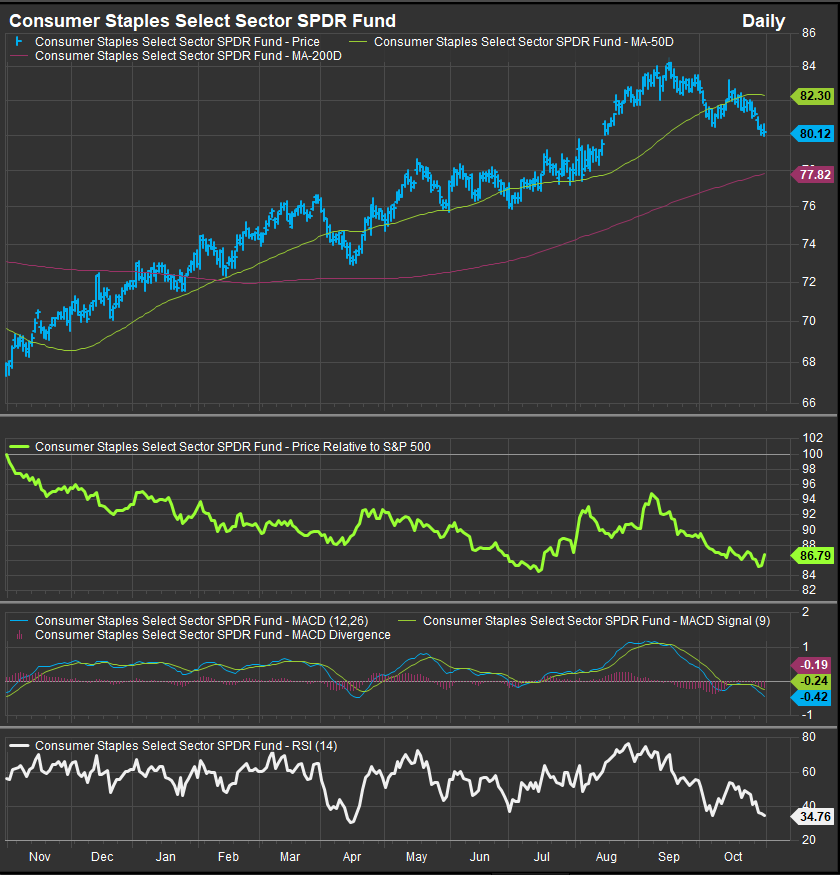
Task: Click the -0.42 MACD value tag
Action: pos(812,697)
